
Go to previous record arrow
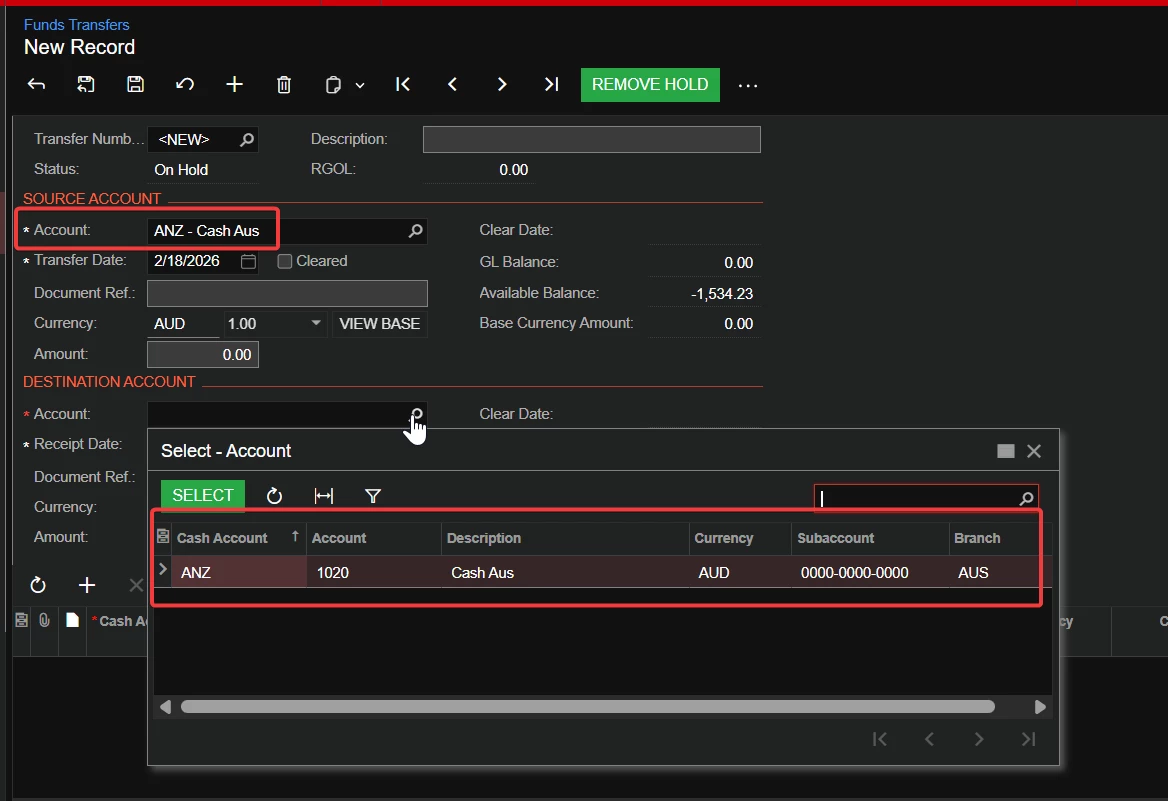pos(452,84)
